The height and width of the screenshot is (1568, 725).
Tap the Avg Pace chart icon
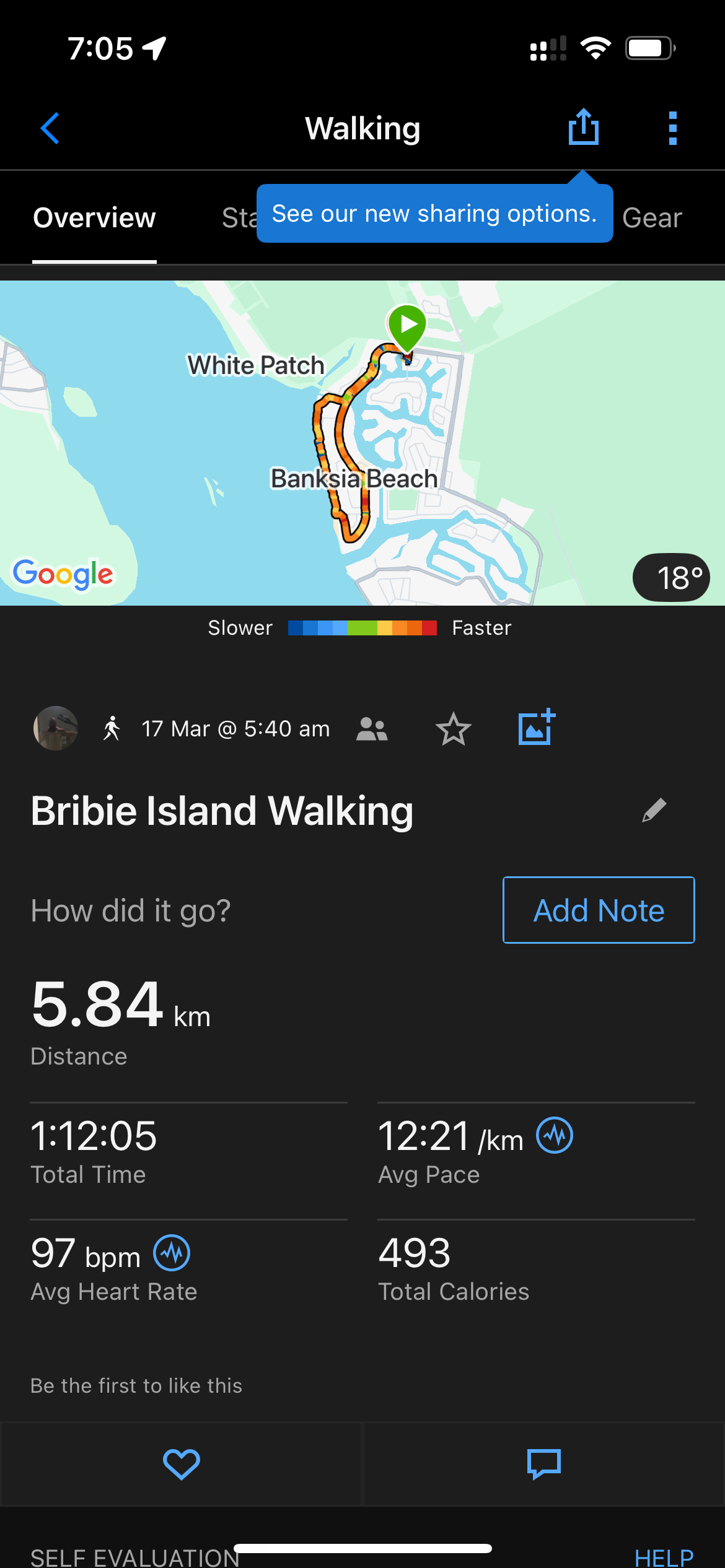pyautogui.click(x=554, y=1135)
